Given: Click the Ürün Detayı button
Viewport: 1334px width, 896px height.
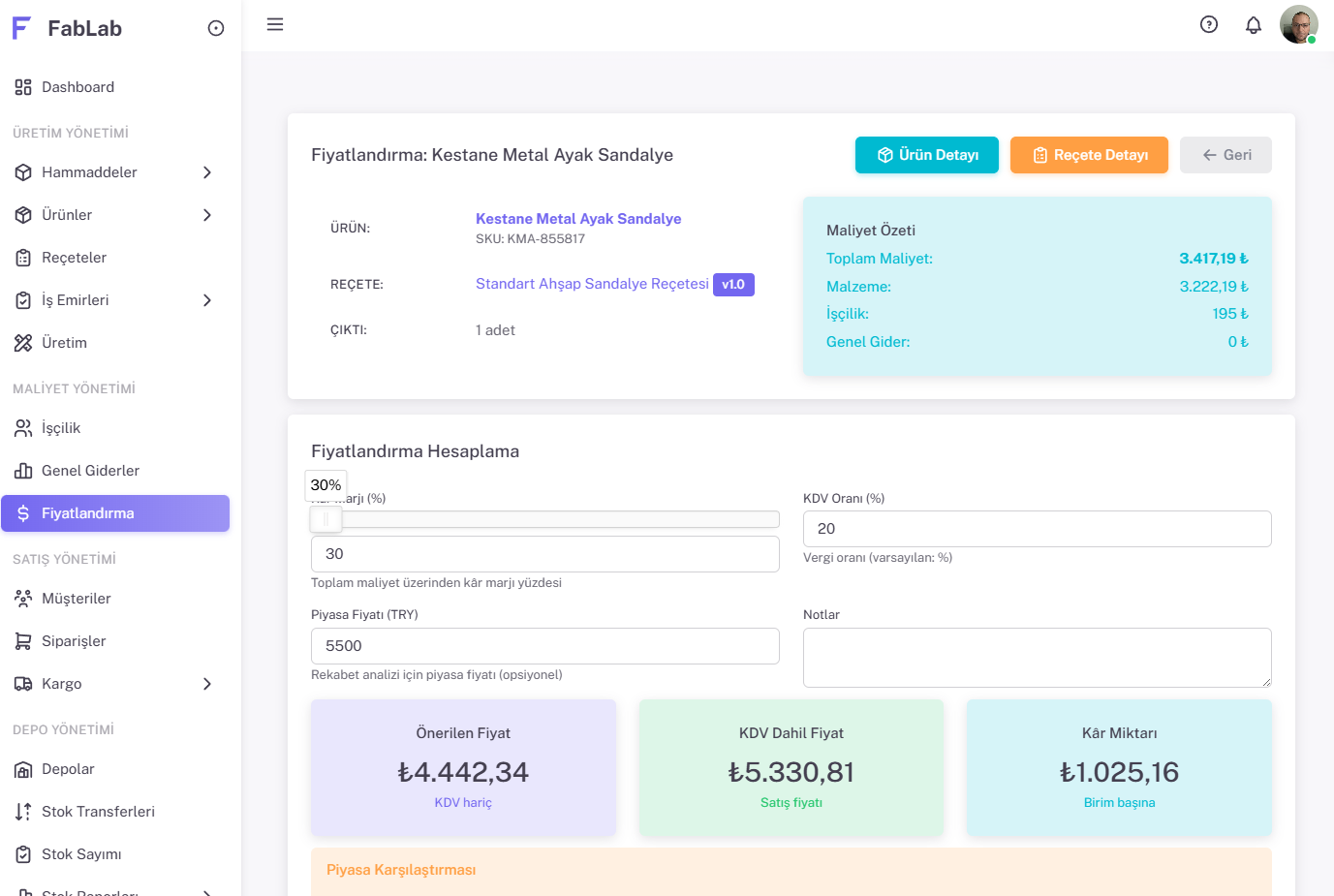Looking at the screenshot, I should tap(926, 155).
